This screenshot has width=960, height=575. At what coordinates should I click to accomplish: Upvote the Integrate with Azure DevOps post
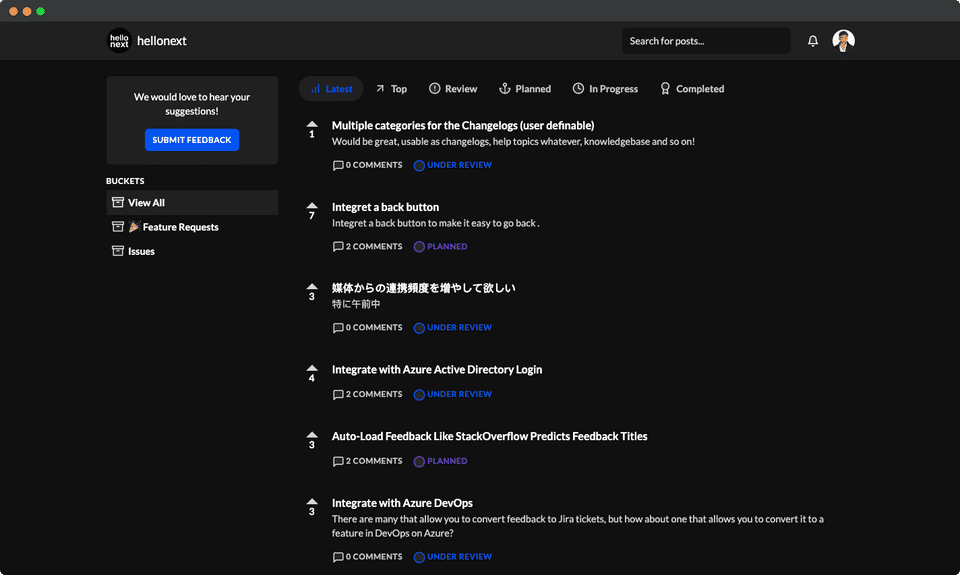(312, 503)
